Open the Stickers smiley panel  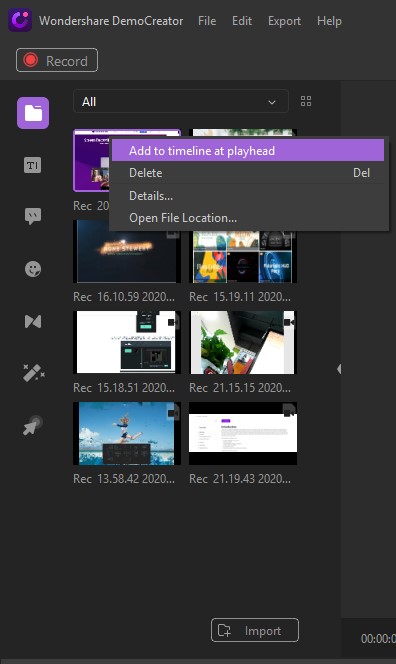tap(33, 268)
